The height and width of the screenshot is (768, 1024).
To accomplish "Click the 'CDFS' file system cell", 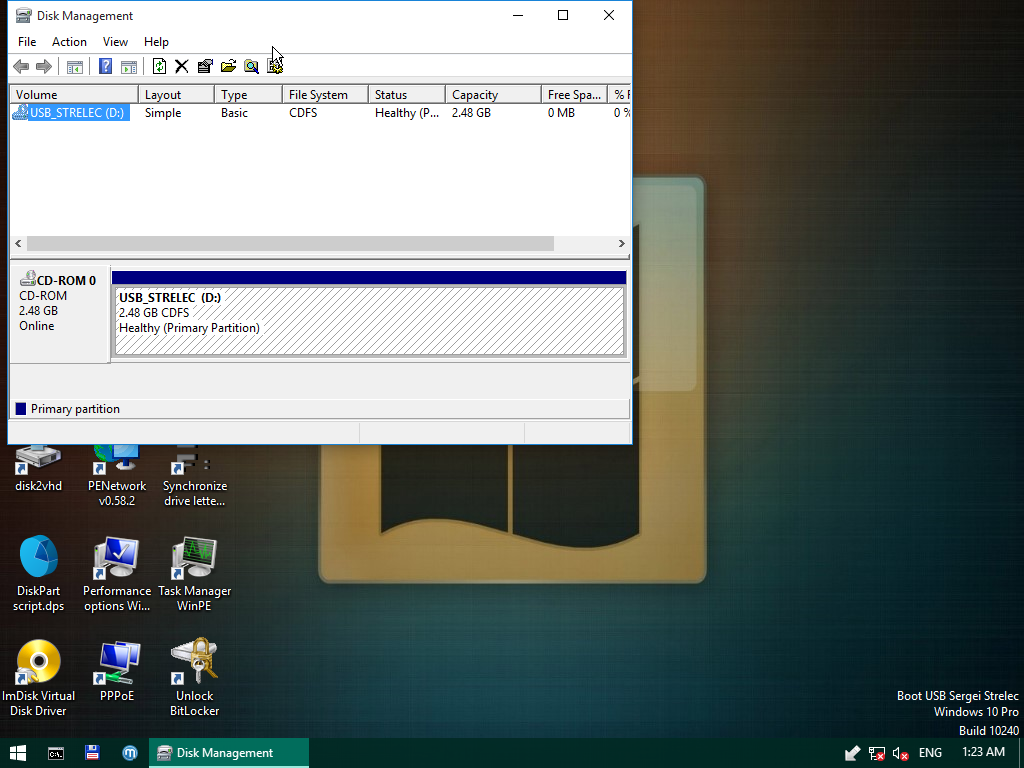I will [x=303, y=113].
